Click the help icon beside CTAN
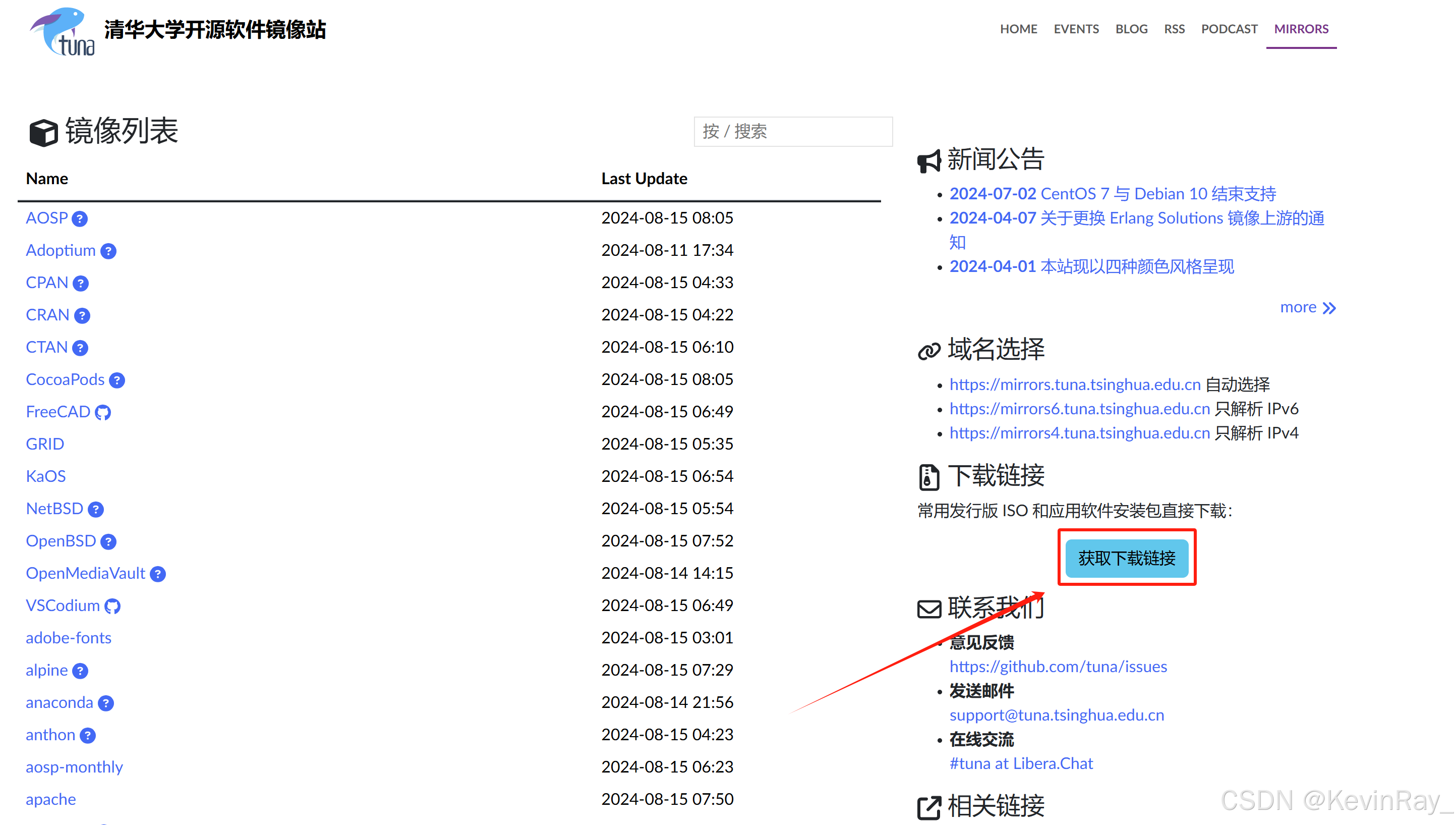The height and width of the screenshot is (825, 1456). click(x=80, y=348)
